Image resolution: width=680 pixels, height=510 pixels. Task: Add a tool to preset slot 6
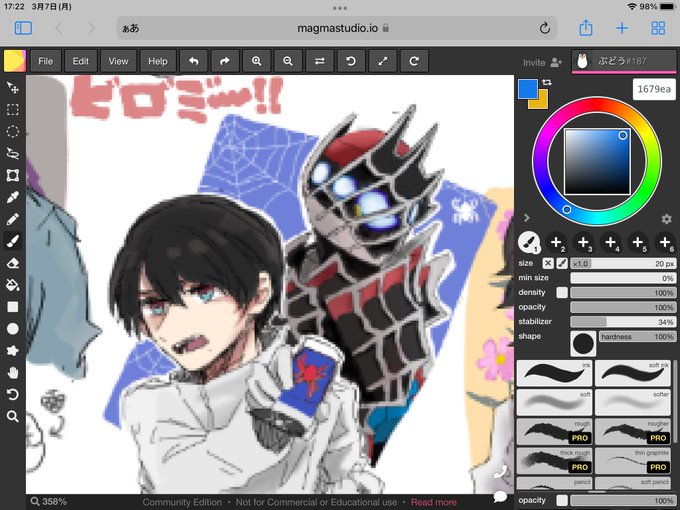tap(665, 242)
